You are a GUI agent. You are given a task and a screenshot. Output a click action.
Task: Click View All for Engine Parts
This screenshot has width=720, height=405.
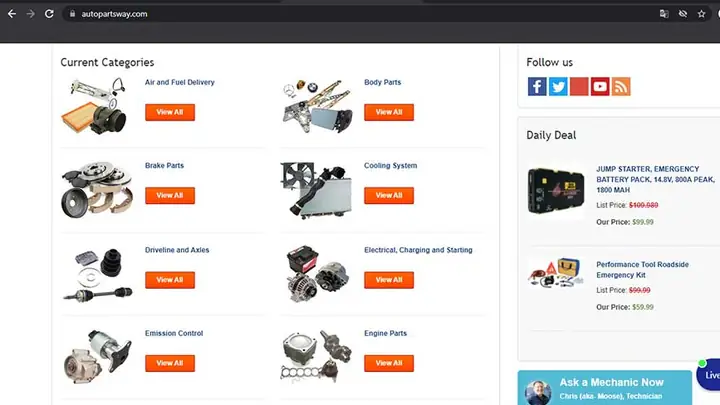(x=389, y=363)
